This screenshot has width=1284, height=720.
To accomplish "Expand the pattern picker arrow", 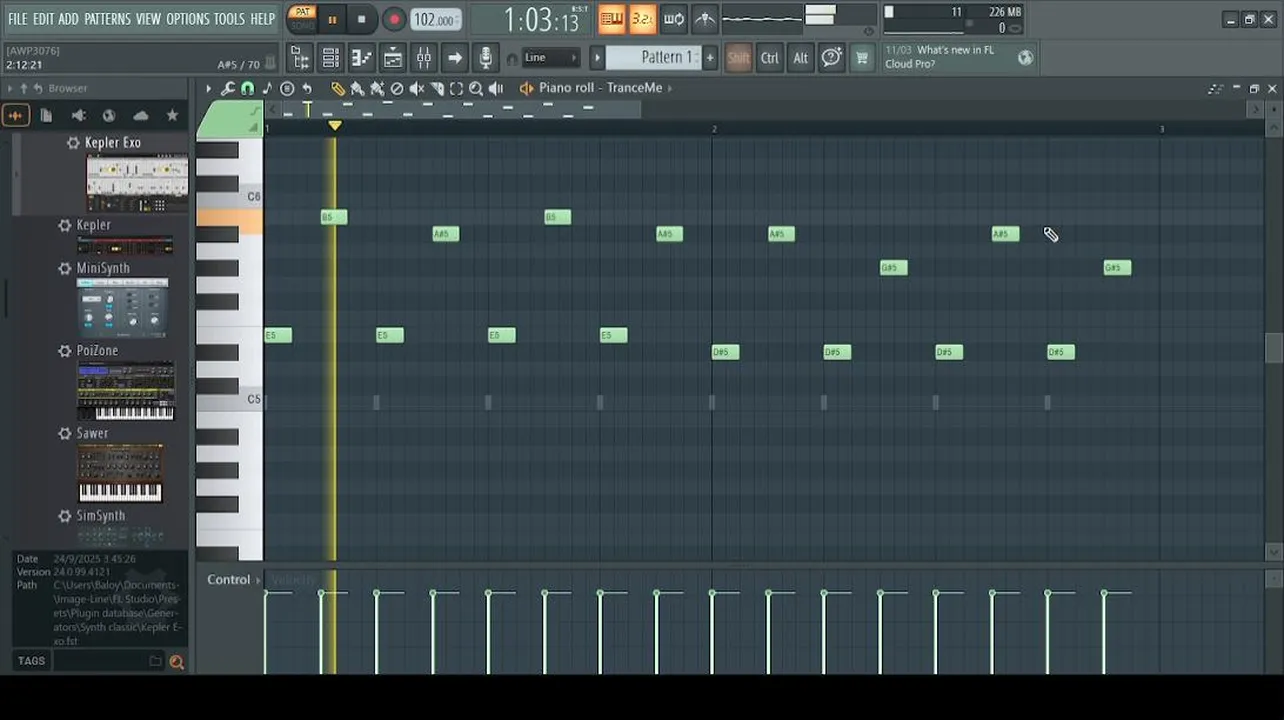I will 597,58.
